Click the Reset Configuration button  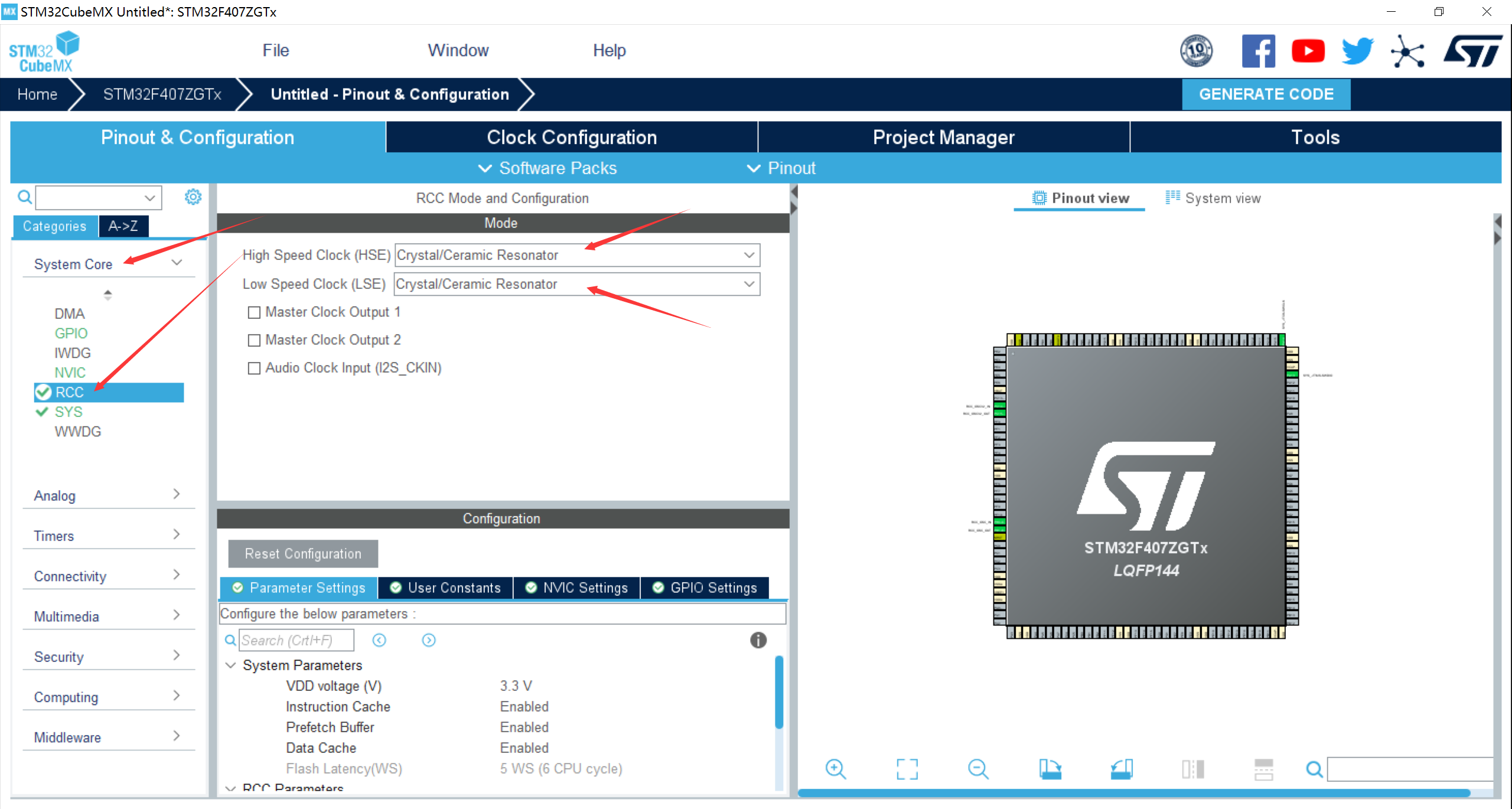point(303,553)
